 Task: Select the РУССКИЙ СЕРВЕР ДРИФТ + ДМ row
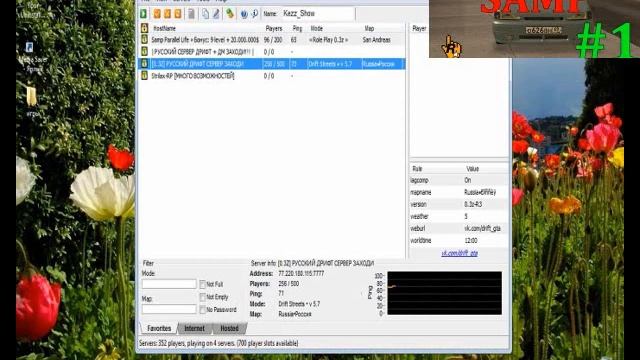pyautogui.click(x=272, y=52)
